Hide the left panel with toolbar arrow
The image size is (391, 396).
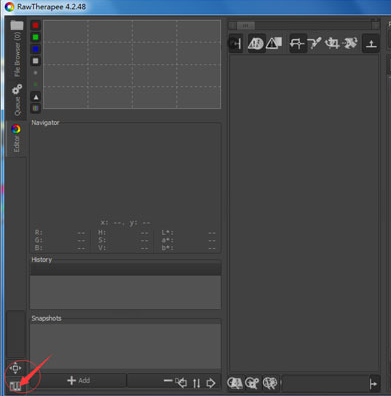click(x=236, y=43)
